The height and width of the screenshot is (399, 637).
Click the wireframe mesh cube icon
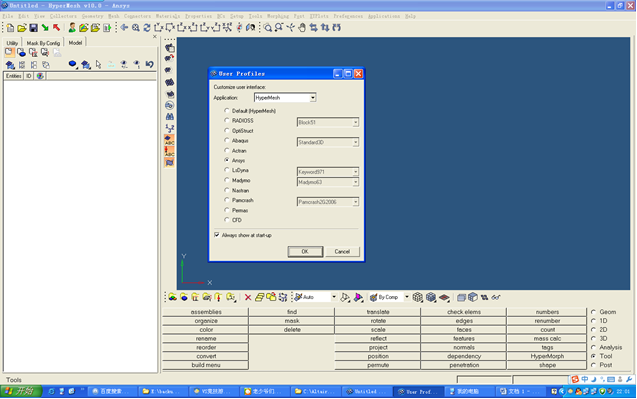coord(418,297)
